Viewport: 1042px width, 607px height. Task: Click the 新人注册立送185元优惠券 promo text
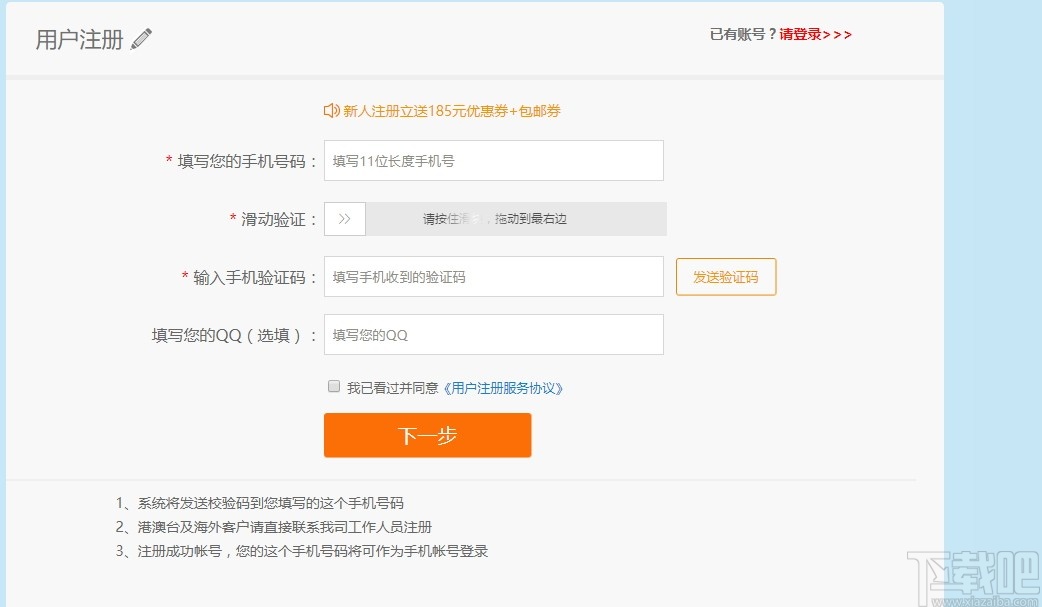[x=452, y=111]
